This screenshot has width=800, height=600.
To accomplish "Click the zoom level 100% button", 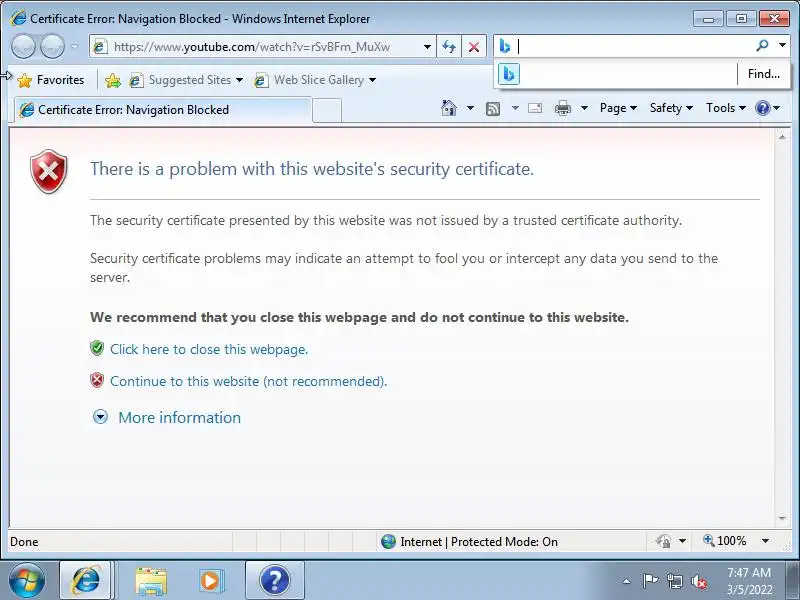I will (x=724, y=541).
